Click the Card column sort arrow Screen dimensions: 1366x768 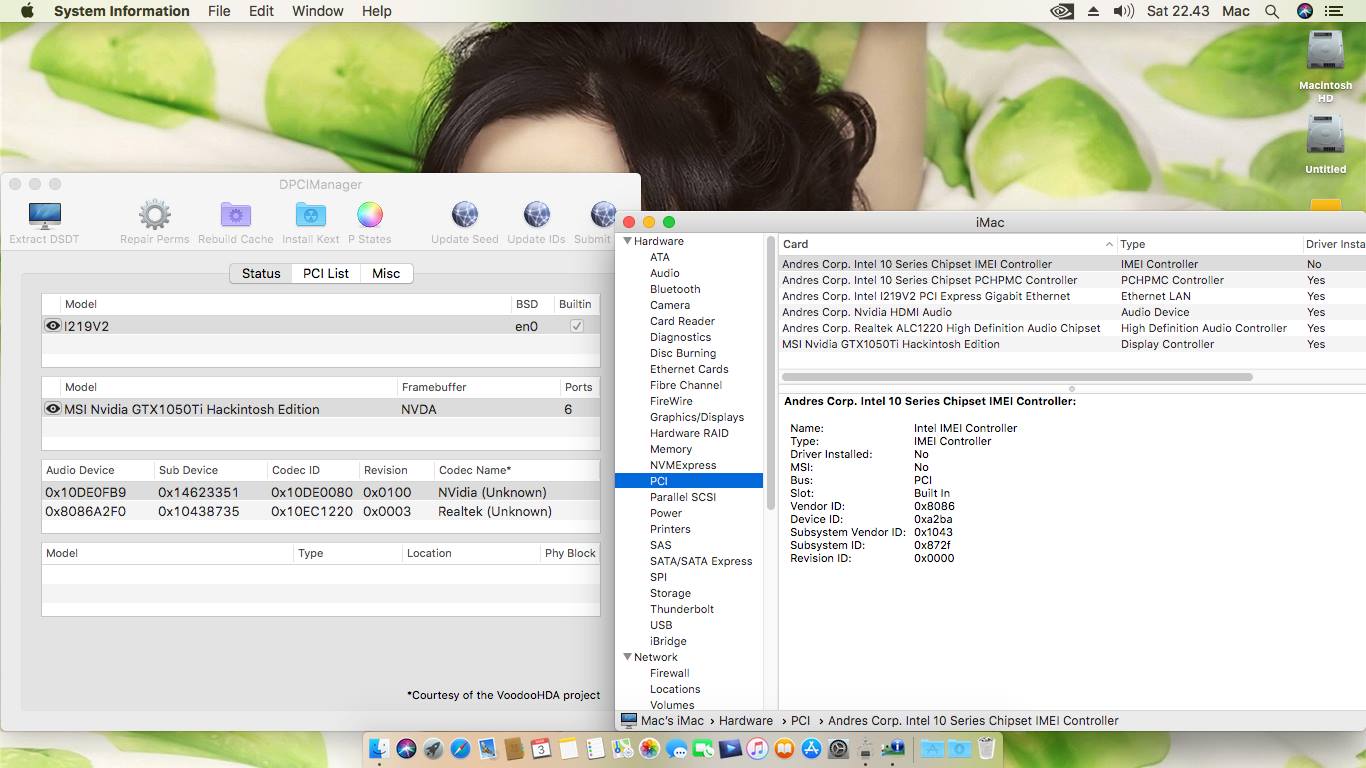1109,244
